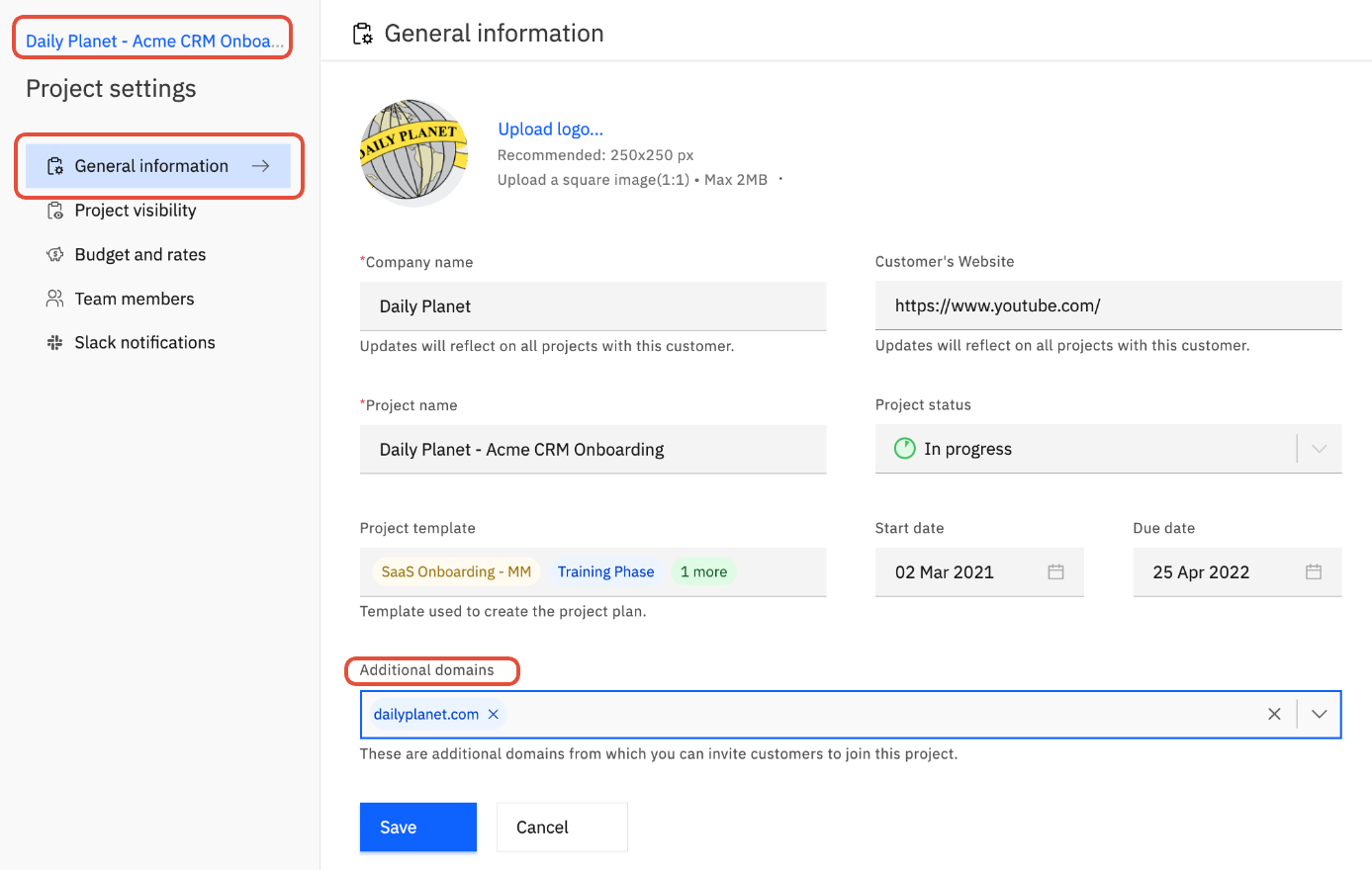1372x870 pixels.
Task: Click the arrow icon beside General information
Action: [x=260, y=166]
